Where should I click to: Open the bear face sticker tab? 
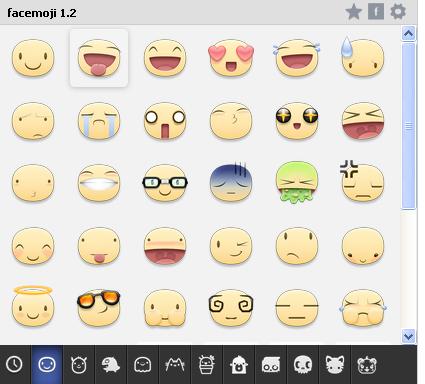coord(367,364)
